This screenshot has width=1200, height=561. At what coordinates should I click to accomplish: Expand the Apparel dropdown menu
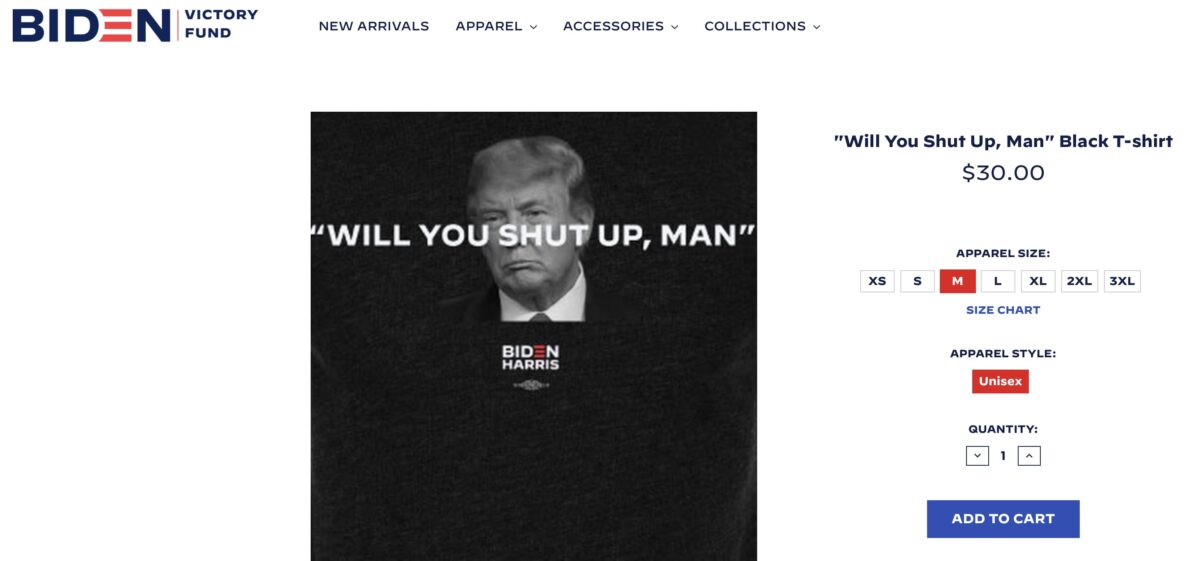click(496, 26)
